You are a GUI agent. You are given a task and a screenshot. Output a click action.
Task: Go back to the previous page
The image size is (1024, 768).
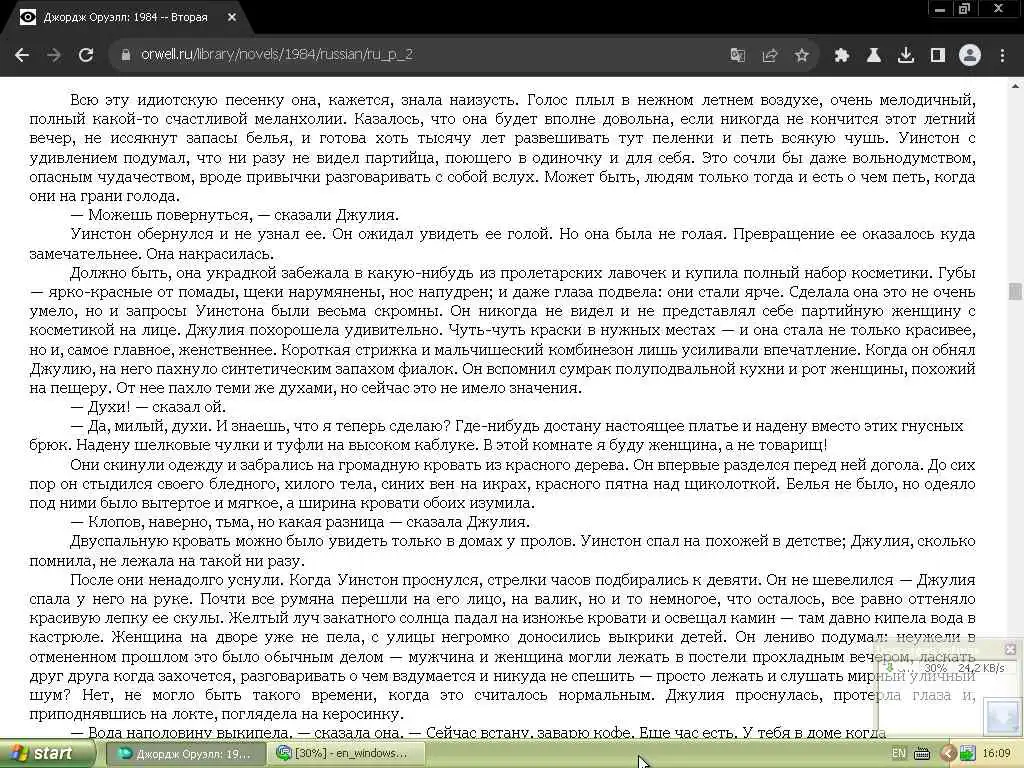[22, 56]
